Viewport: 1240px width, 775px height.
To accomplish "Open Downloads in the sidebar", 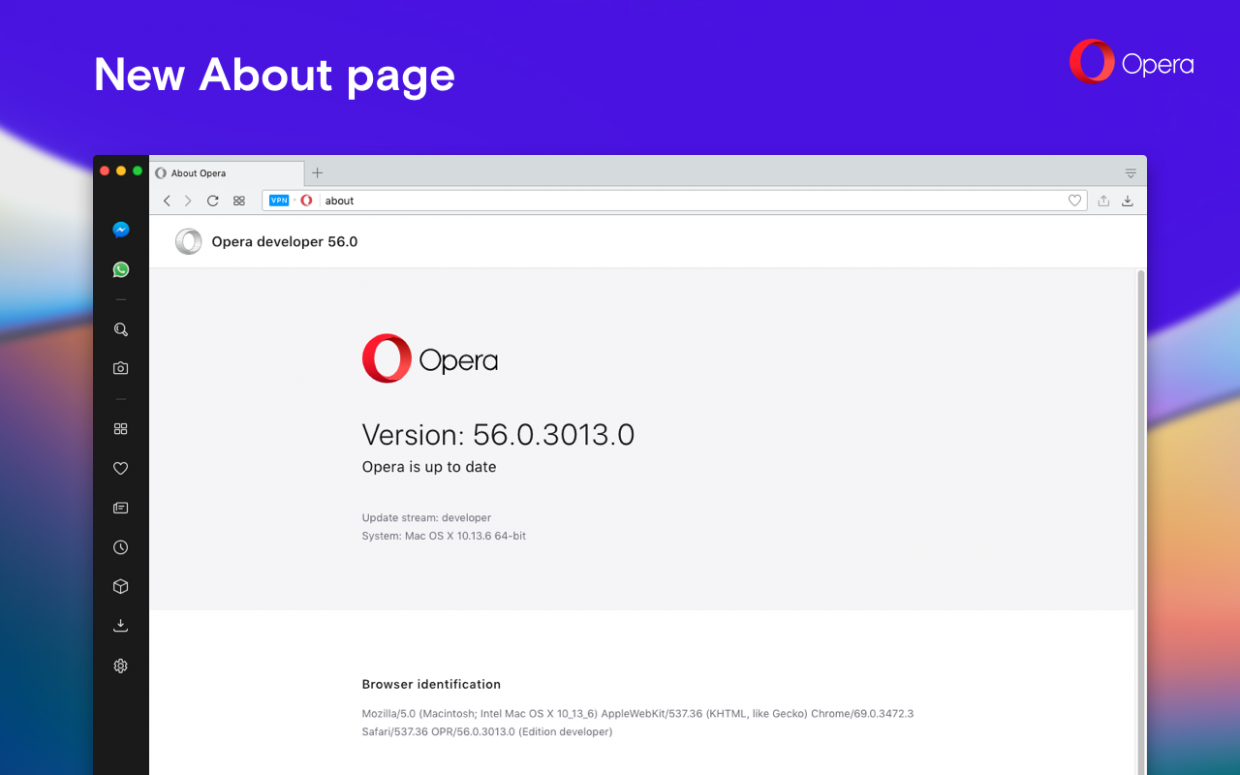I will (x=121, y=626).
